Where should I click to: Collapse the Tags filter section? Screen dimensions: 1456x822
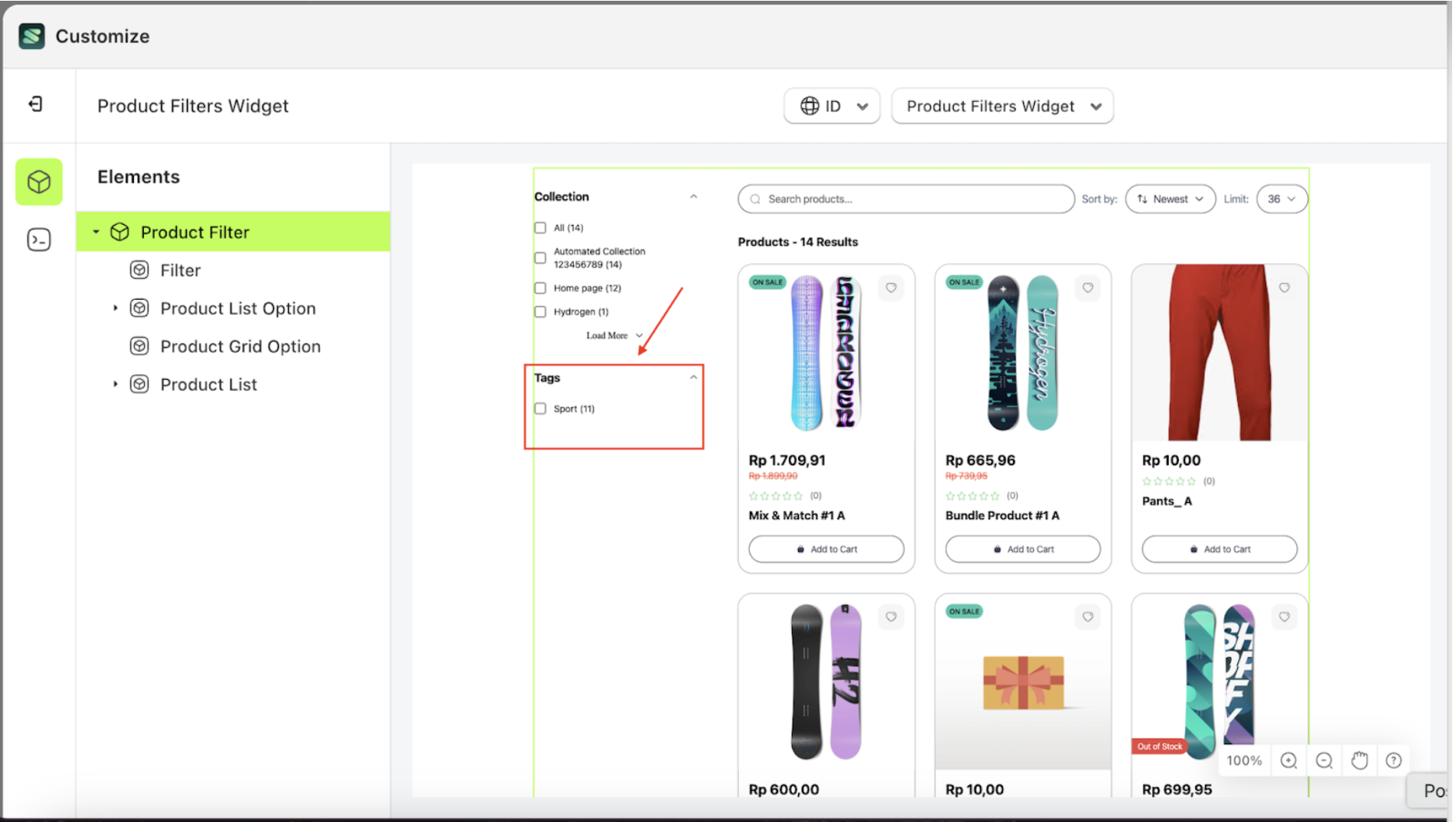(693, 378)
